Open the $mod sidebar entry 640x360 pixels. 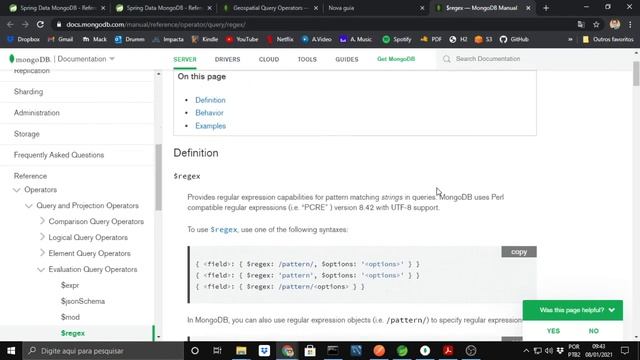(70, 317)
